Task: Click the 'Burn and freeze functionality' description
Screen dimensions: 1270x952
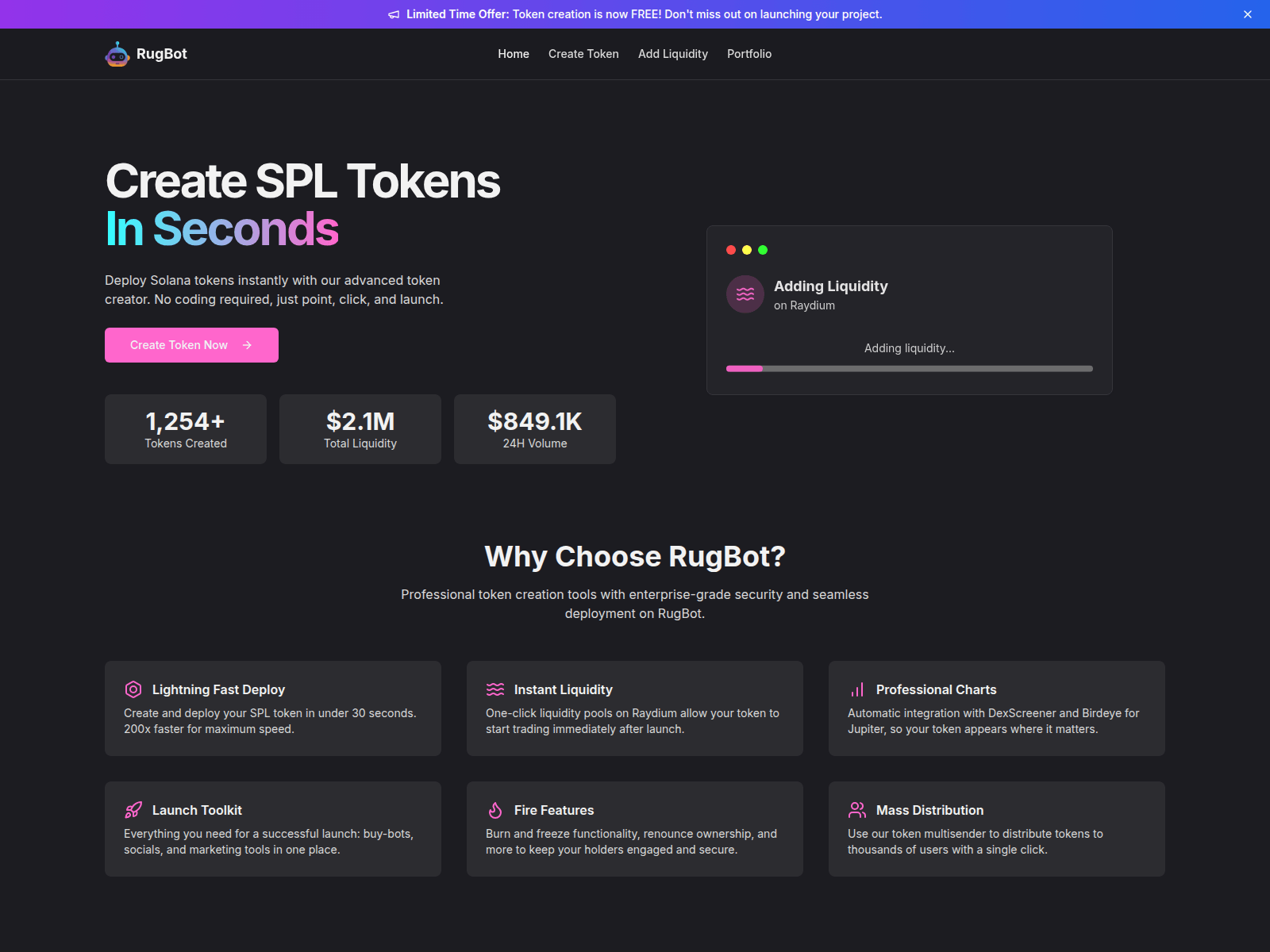Action: coord(632,842)
